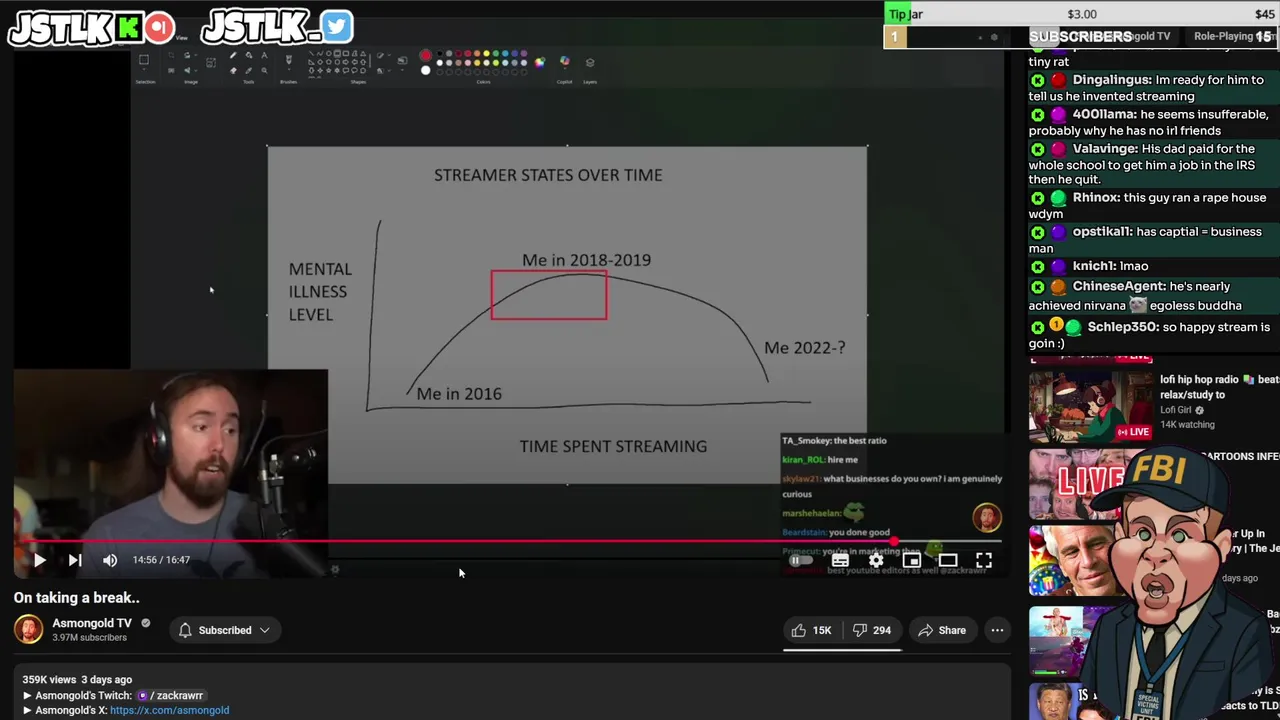The image size is (1280, 720).
Task: Open the YouTube player settings gear
Action: (x=876, y=561)
